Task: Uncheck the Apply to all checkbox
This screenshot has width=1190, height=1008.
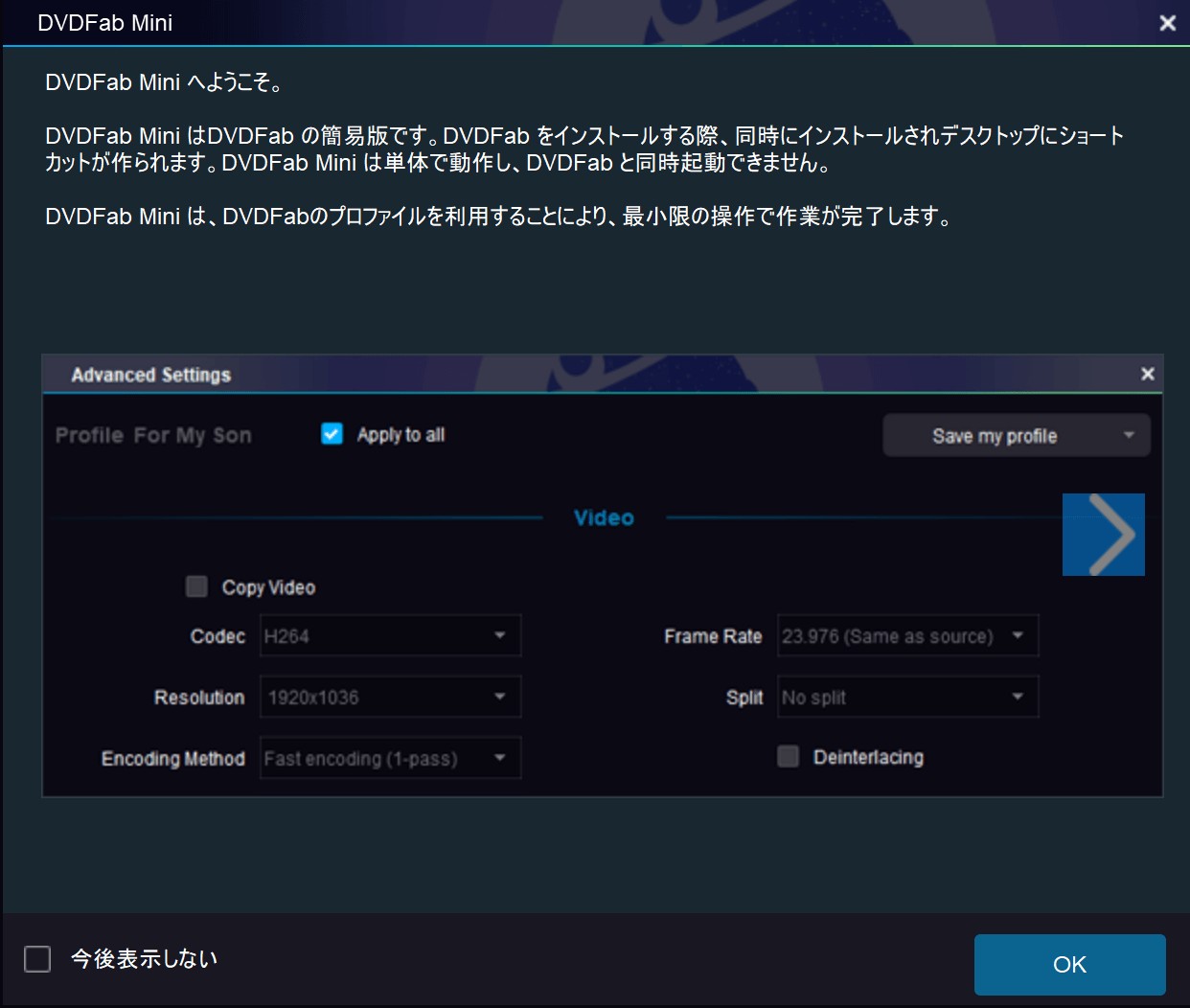Action: (x=332, y=434)
